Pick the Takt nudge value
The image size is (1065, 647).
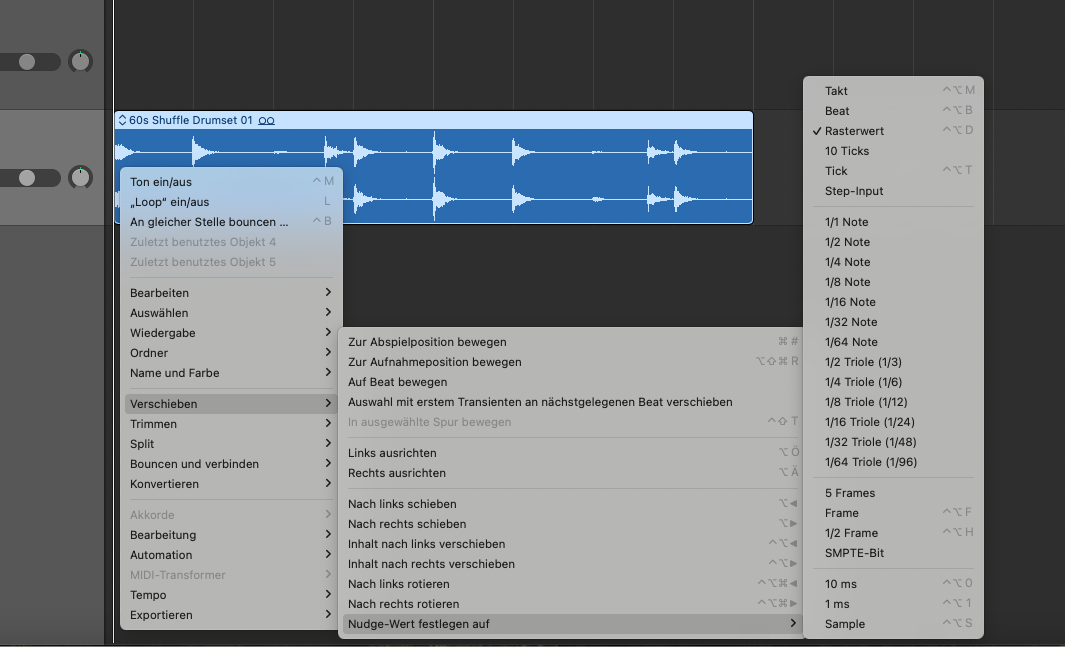point(836,91)
